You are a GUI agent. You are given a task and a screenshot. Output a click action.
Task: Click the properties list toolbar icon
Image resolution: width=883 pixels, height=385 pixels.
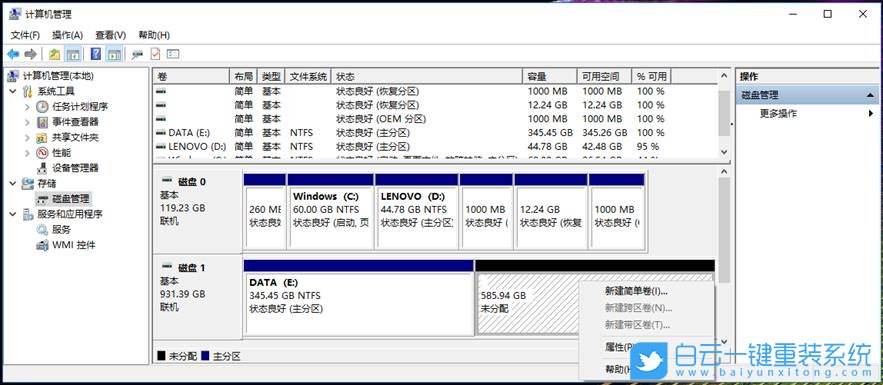click(x=173, y=54)
